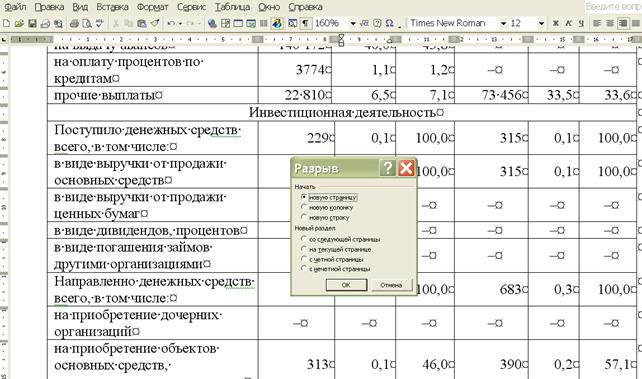
Task: Click the ruler tab type selector
Action: point(4,40)
